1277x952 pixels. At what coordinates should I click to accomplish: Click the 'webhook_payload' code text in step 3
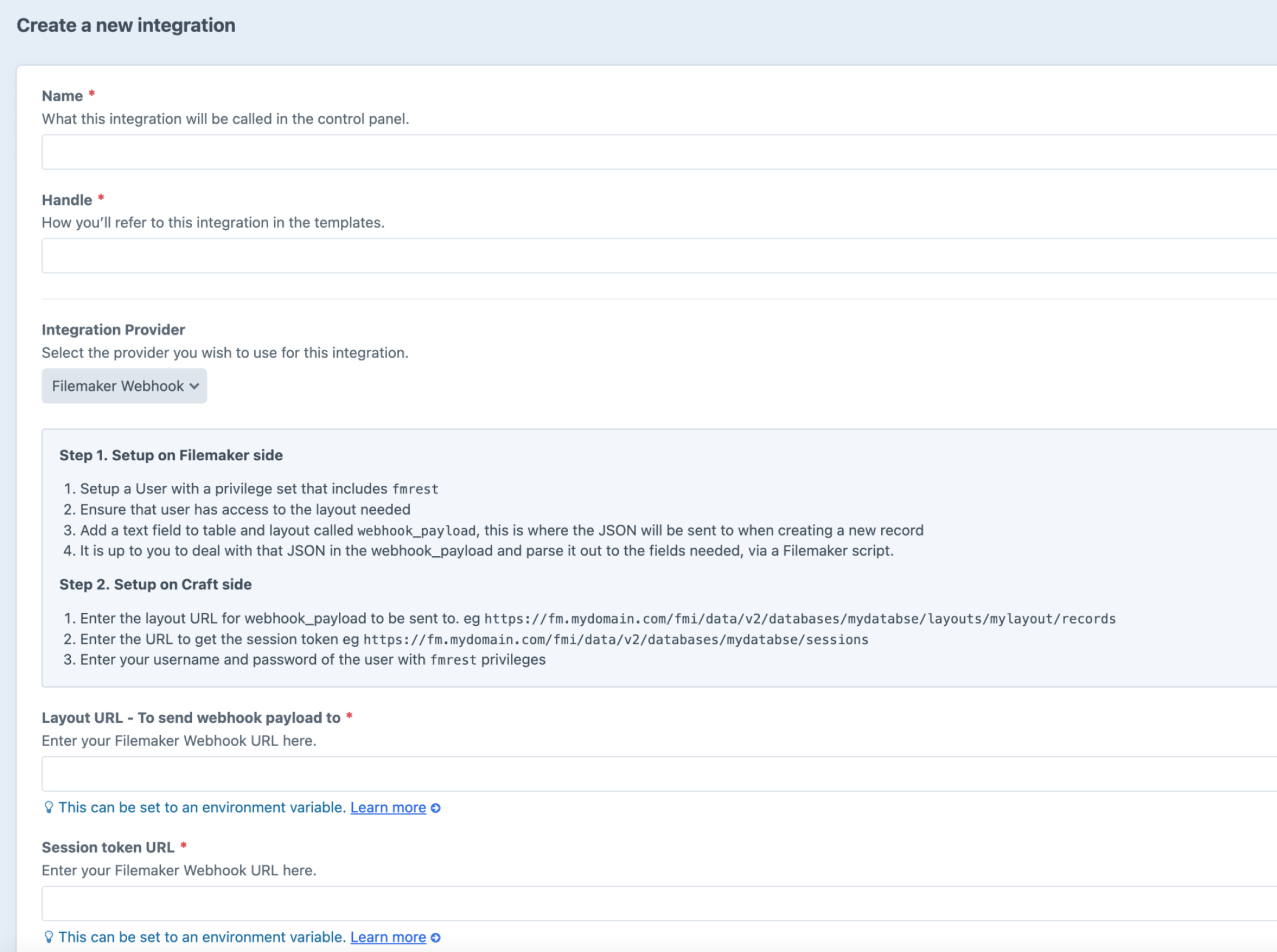[416, 531]
